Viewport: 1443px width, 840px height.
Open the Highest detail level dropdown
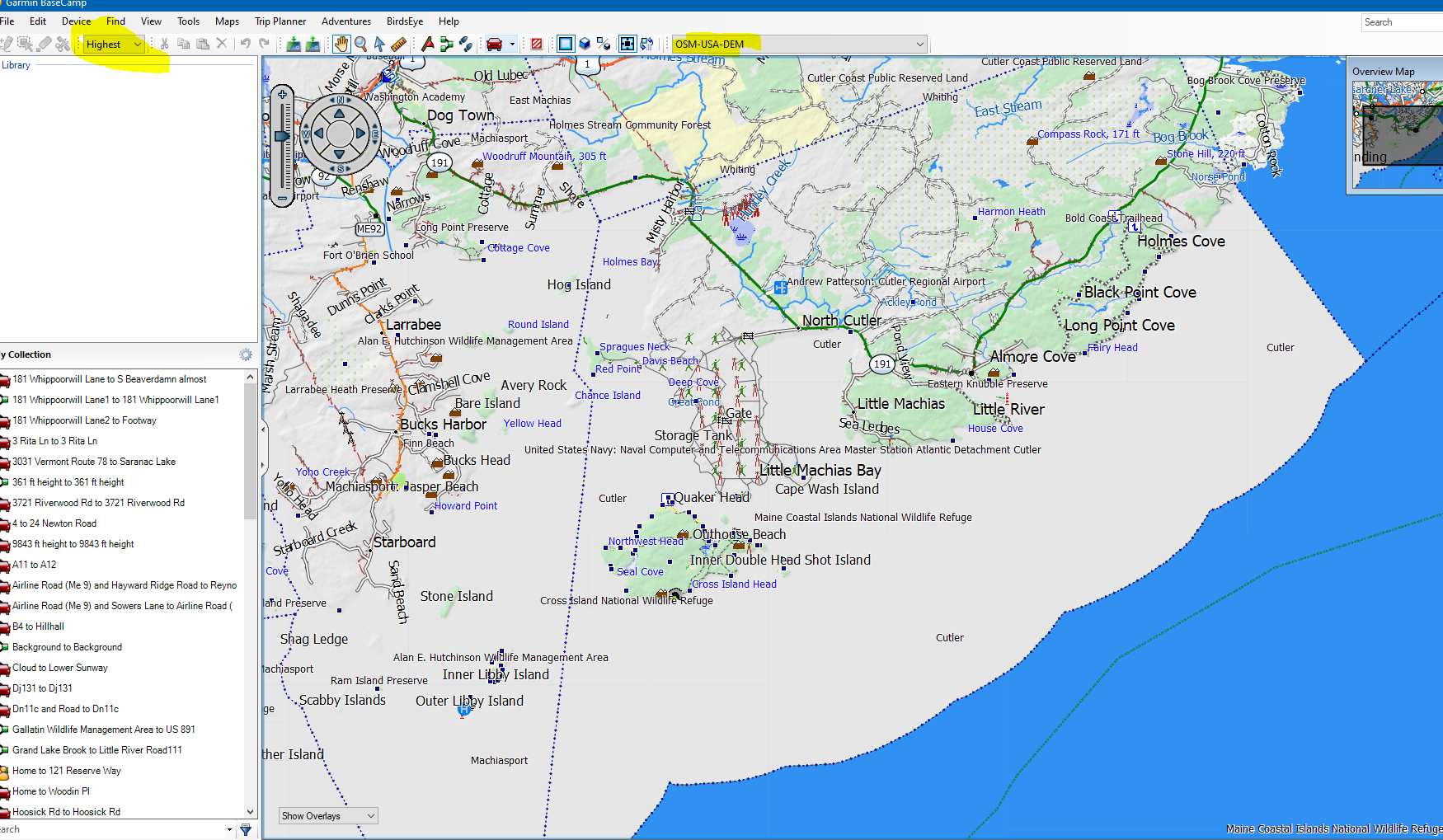(114, 45)
